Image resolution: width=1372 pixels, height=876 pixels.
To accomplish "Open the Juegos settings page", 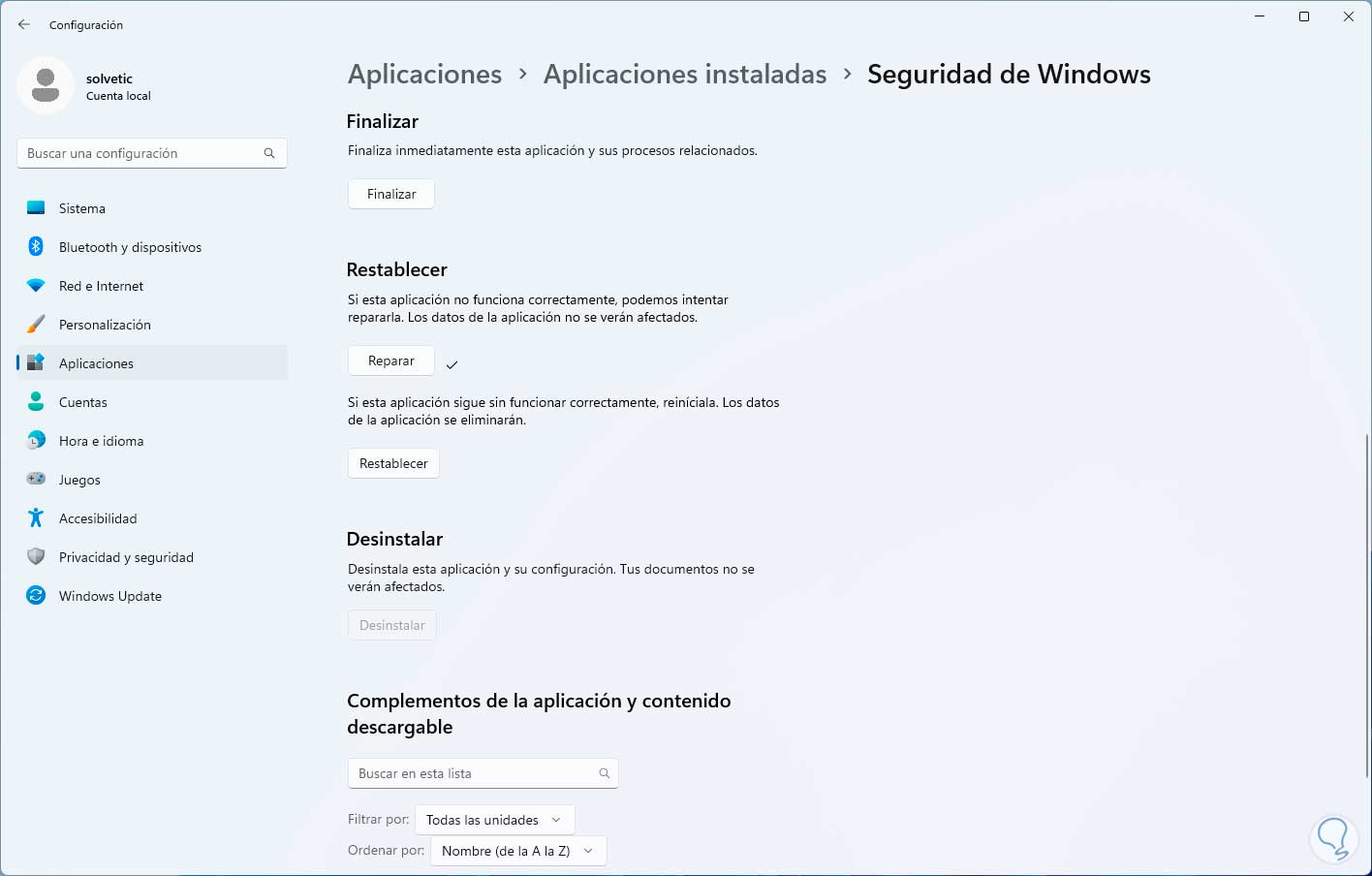I will pos(152,480).
